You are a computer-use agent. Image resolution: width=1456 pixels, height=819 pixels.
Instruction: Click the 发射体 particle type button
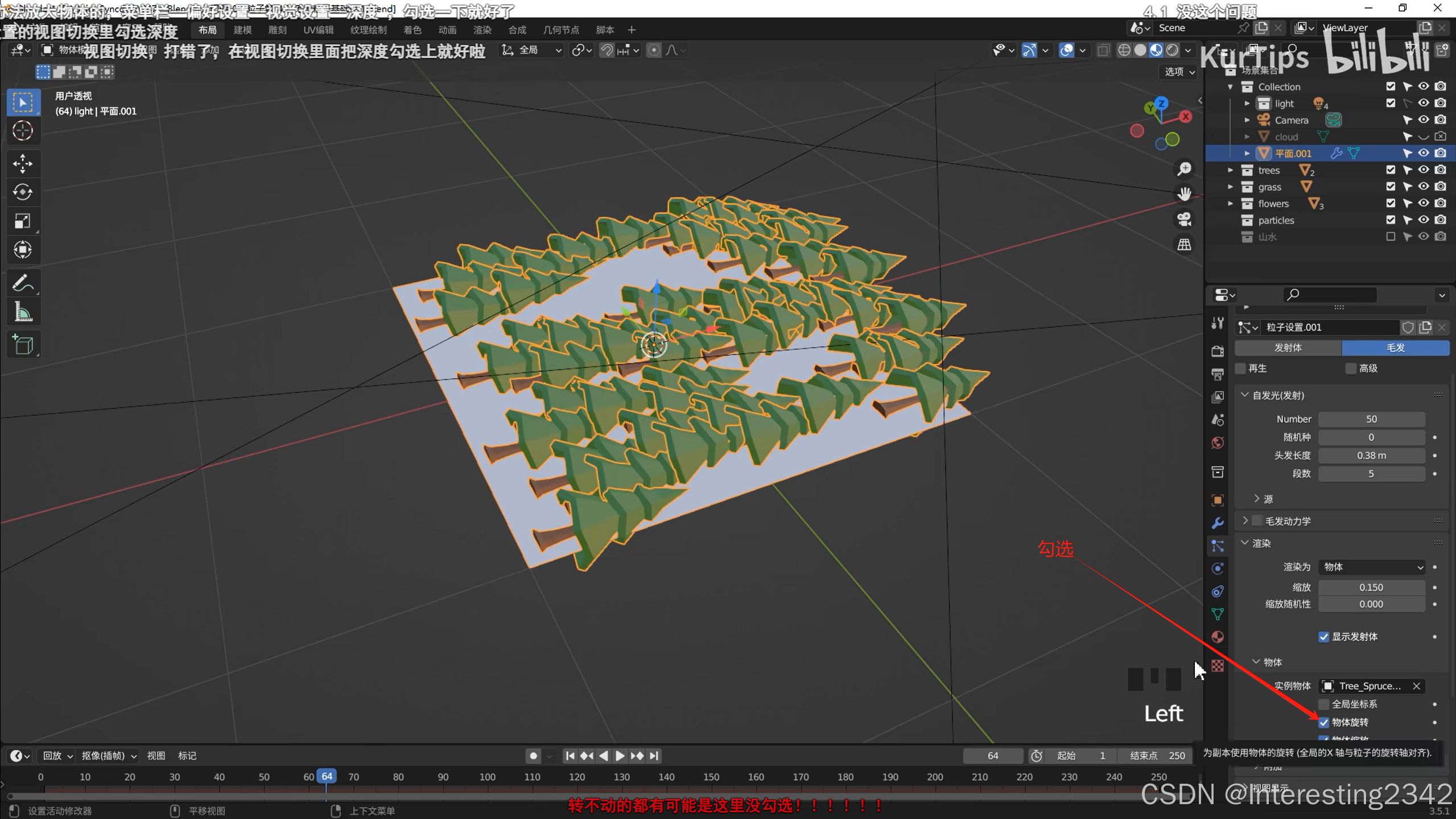1288,348
